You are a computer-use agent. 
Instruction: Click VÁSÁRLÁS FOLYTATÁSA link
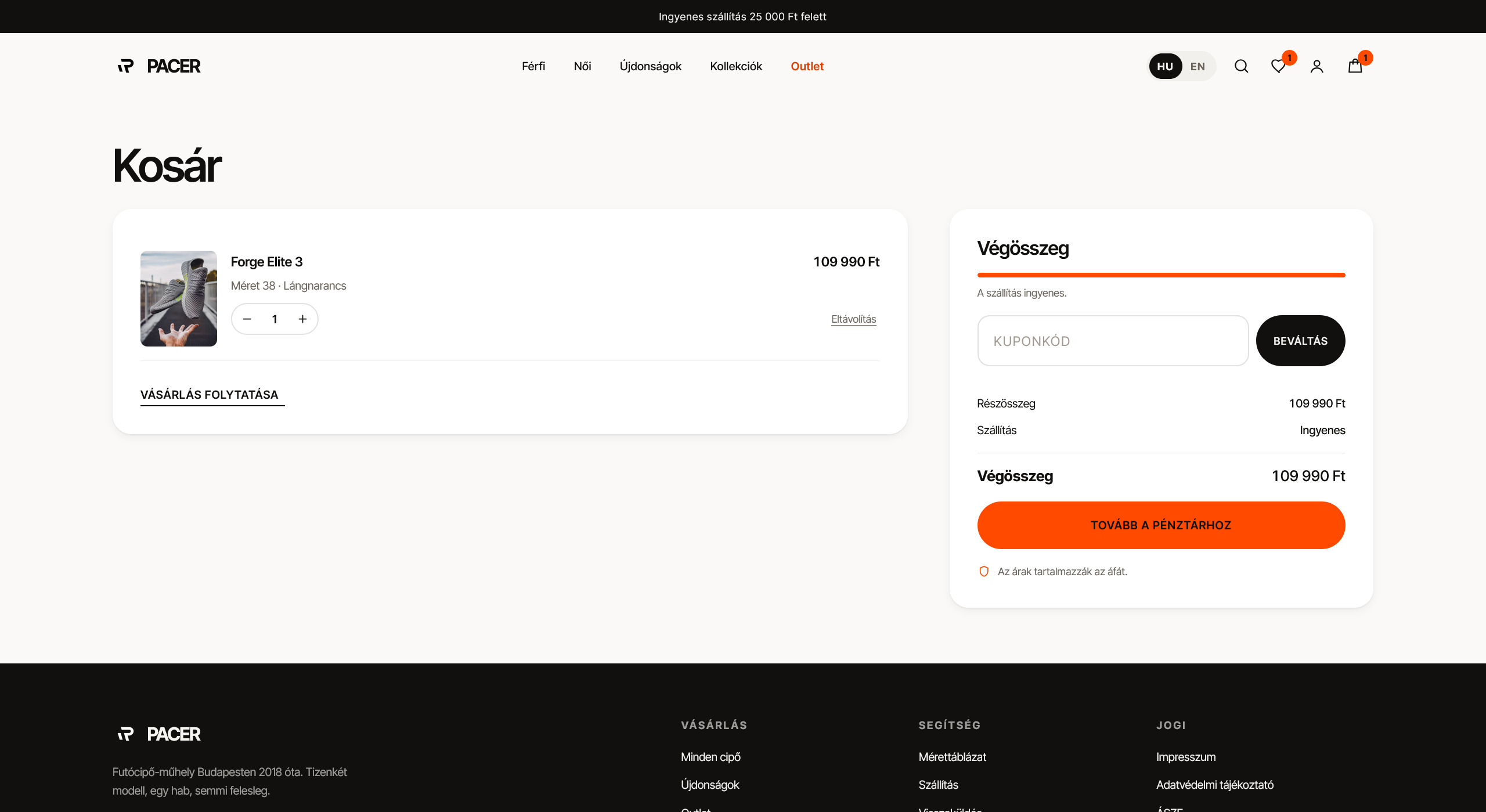point(210,395)
